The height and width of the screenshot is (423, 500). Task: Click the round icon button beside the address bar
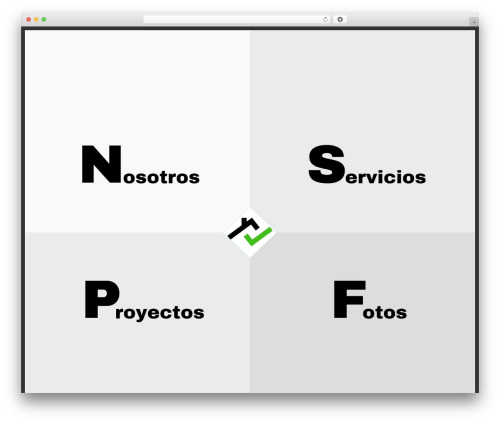[x=340, y=20]
